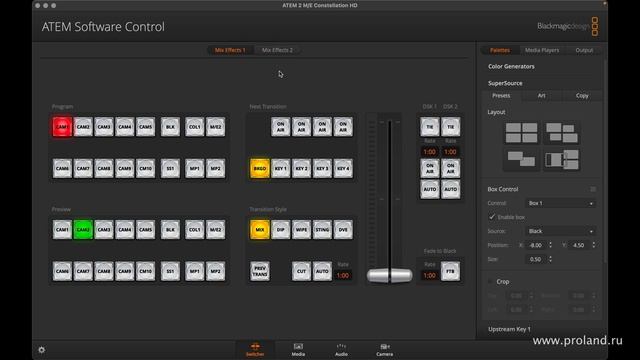Select CAM6 on the Preview bus

click(62, 271)
